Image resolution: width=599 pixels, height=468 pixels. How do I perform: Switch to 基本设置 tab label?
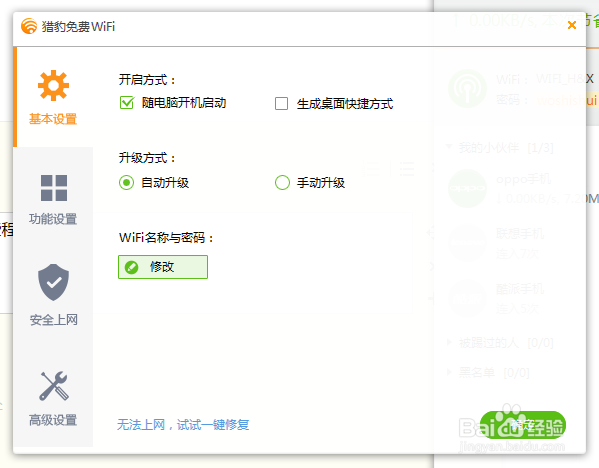(53, 119)
